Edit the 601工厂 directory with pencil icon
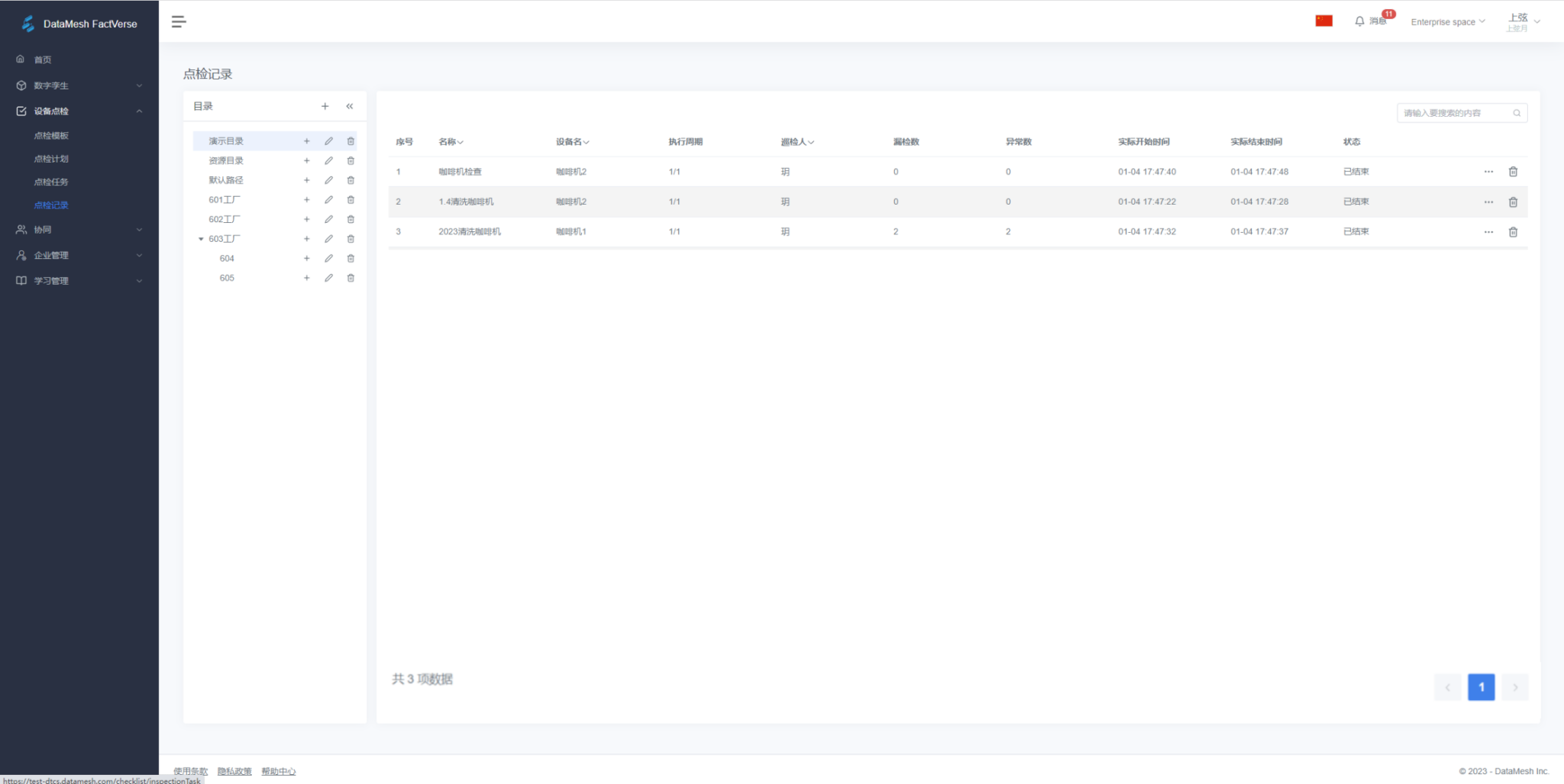The height and width of the screenshot is (784, 1564). pos(328,200)
